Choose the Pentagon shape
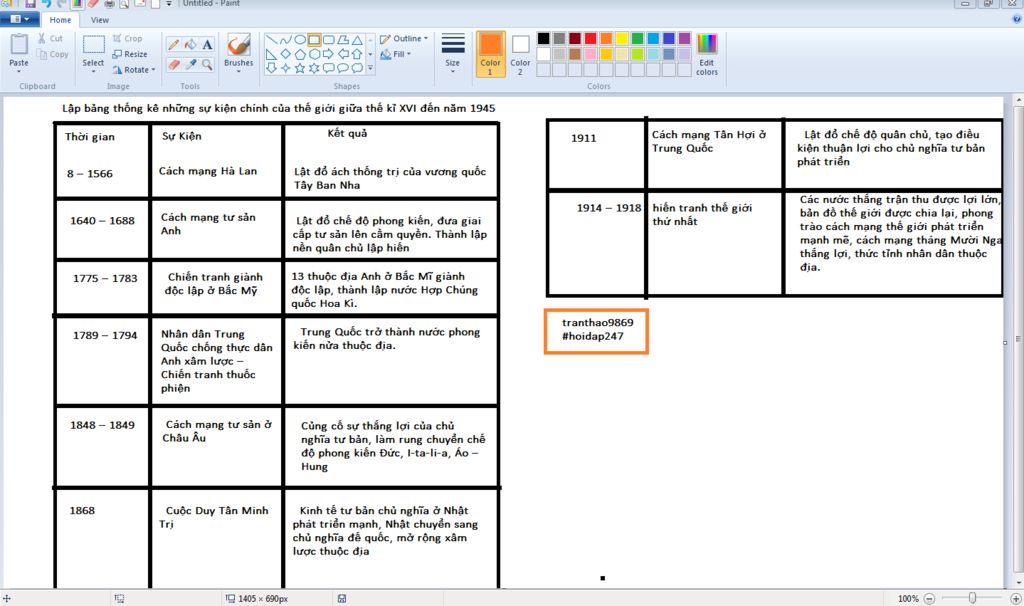 click(x=300, y=54)
